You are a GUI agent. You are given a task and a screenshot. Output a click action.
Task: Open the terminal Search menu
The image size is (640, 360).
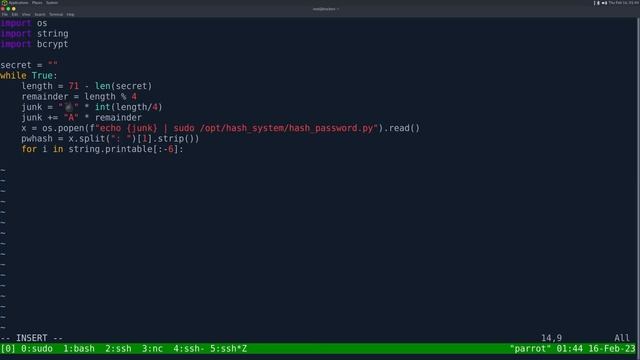pyautogui.click(x=40, y=14)
